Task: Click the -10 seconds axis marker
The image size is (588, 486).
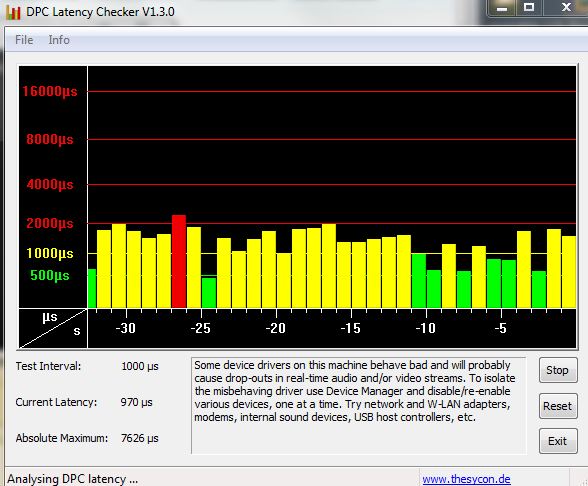Action: (426, 328)
